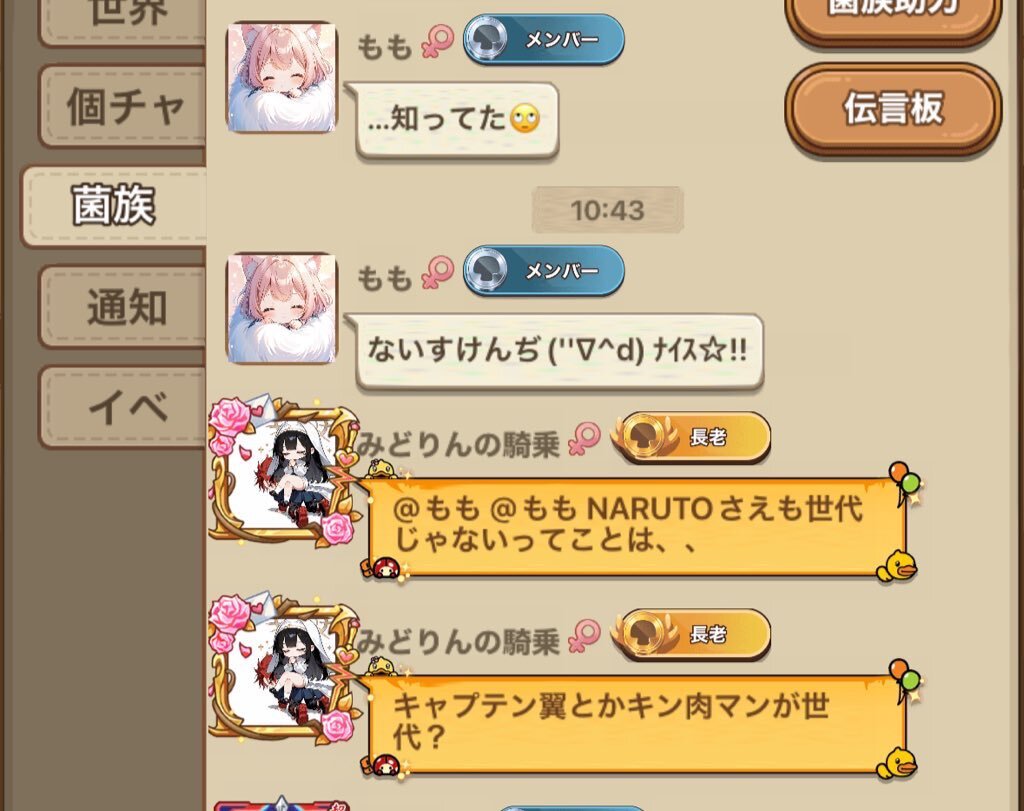This screenshot has height=811, width=1024.
Task: Open the 伝言板 message board button
Action: 893,108
